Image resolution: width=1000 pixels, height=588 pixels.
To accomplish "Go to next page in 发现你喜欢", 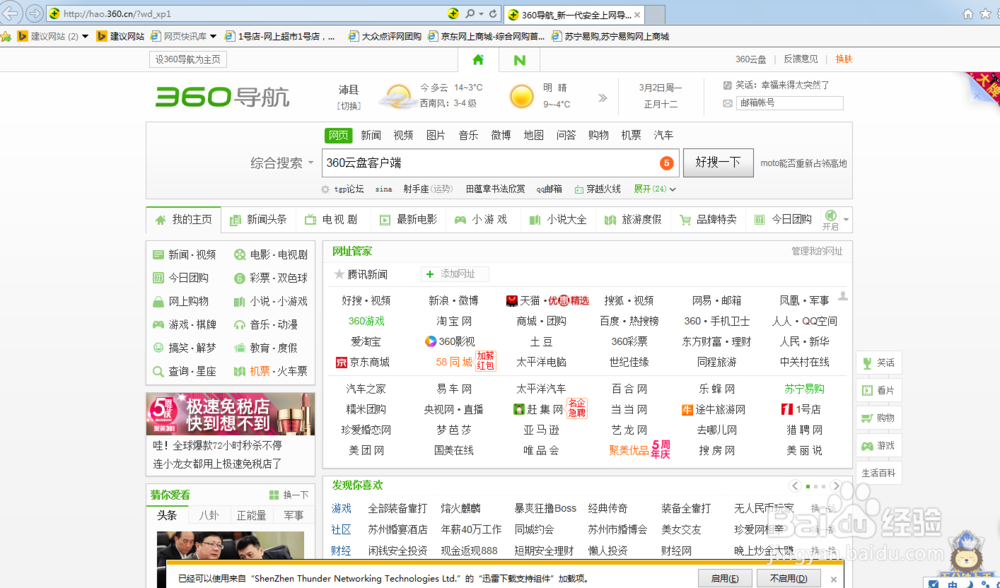I will point(836,486).
